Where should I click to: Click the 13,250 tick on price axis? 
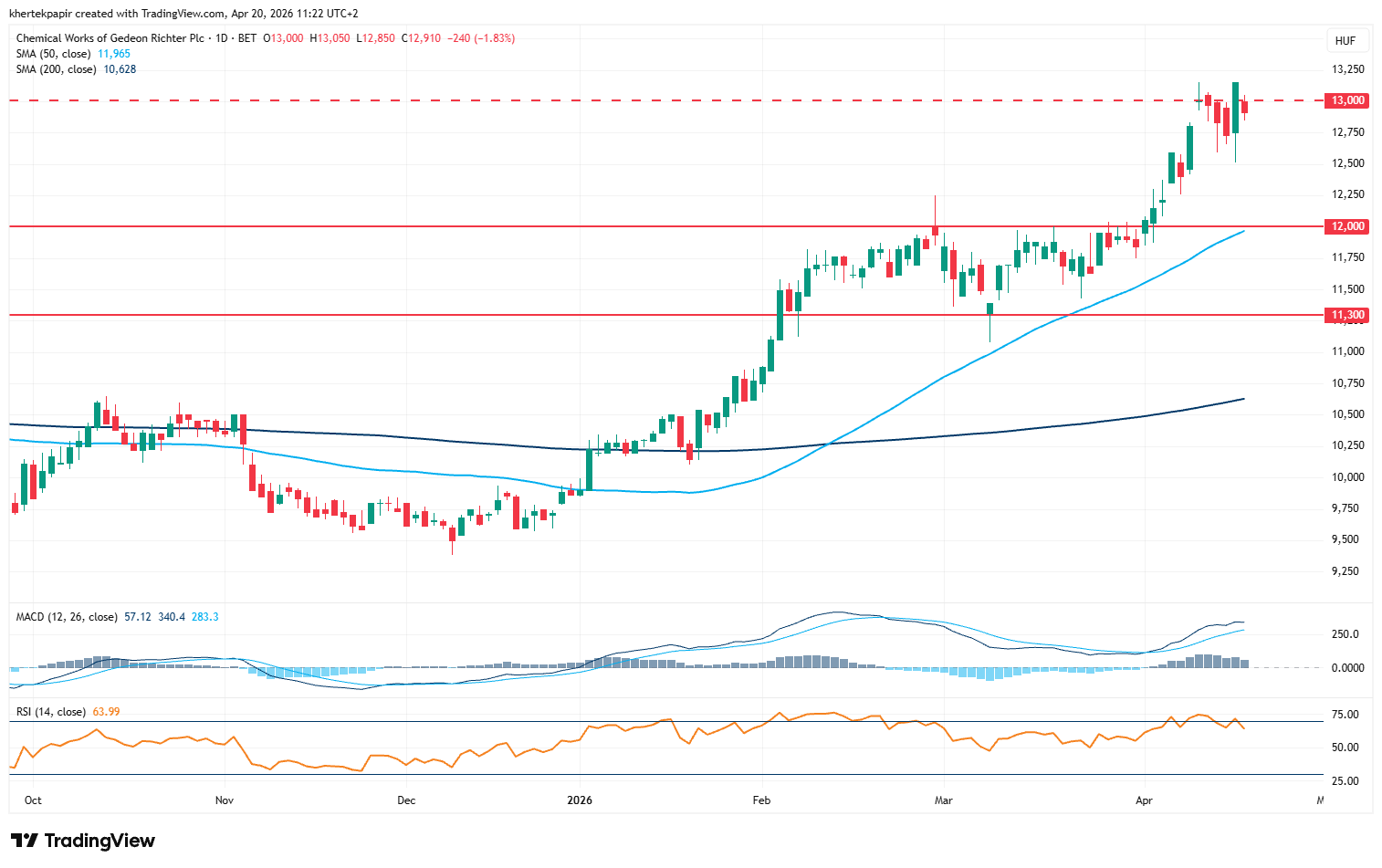[1347, 69]
